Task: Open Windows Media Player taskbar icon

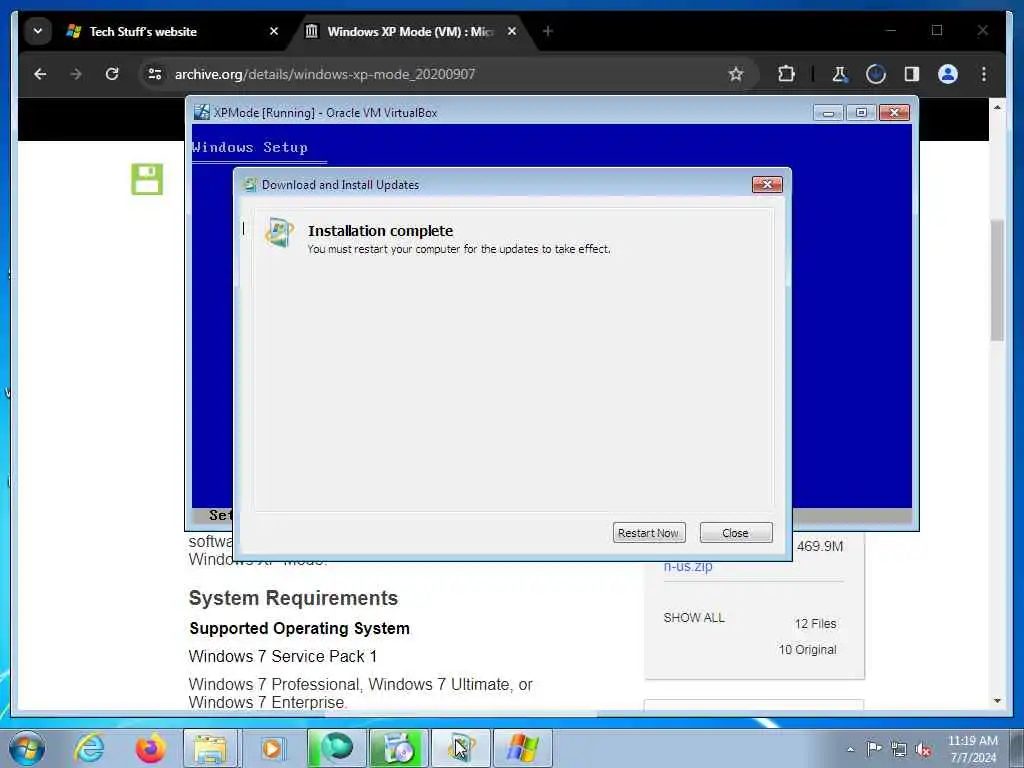Action: click(x=272, y=748)
